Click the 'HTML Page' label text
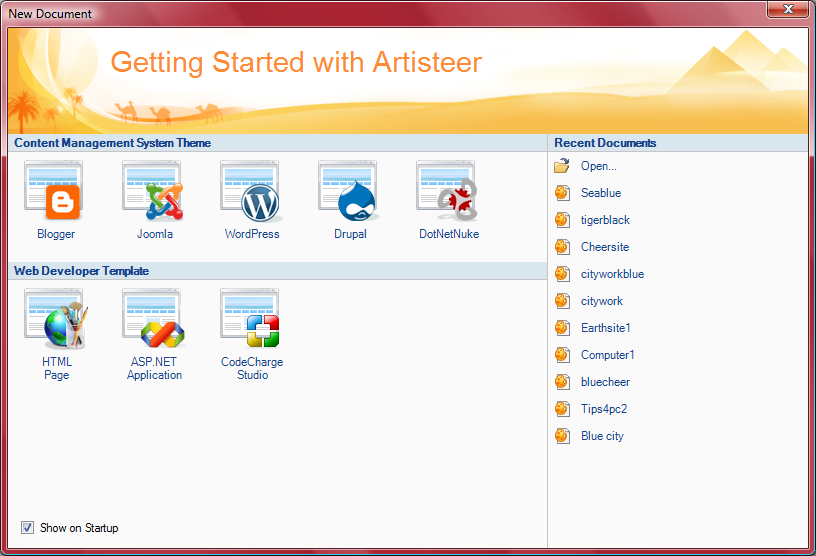 tap(57, 369)
